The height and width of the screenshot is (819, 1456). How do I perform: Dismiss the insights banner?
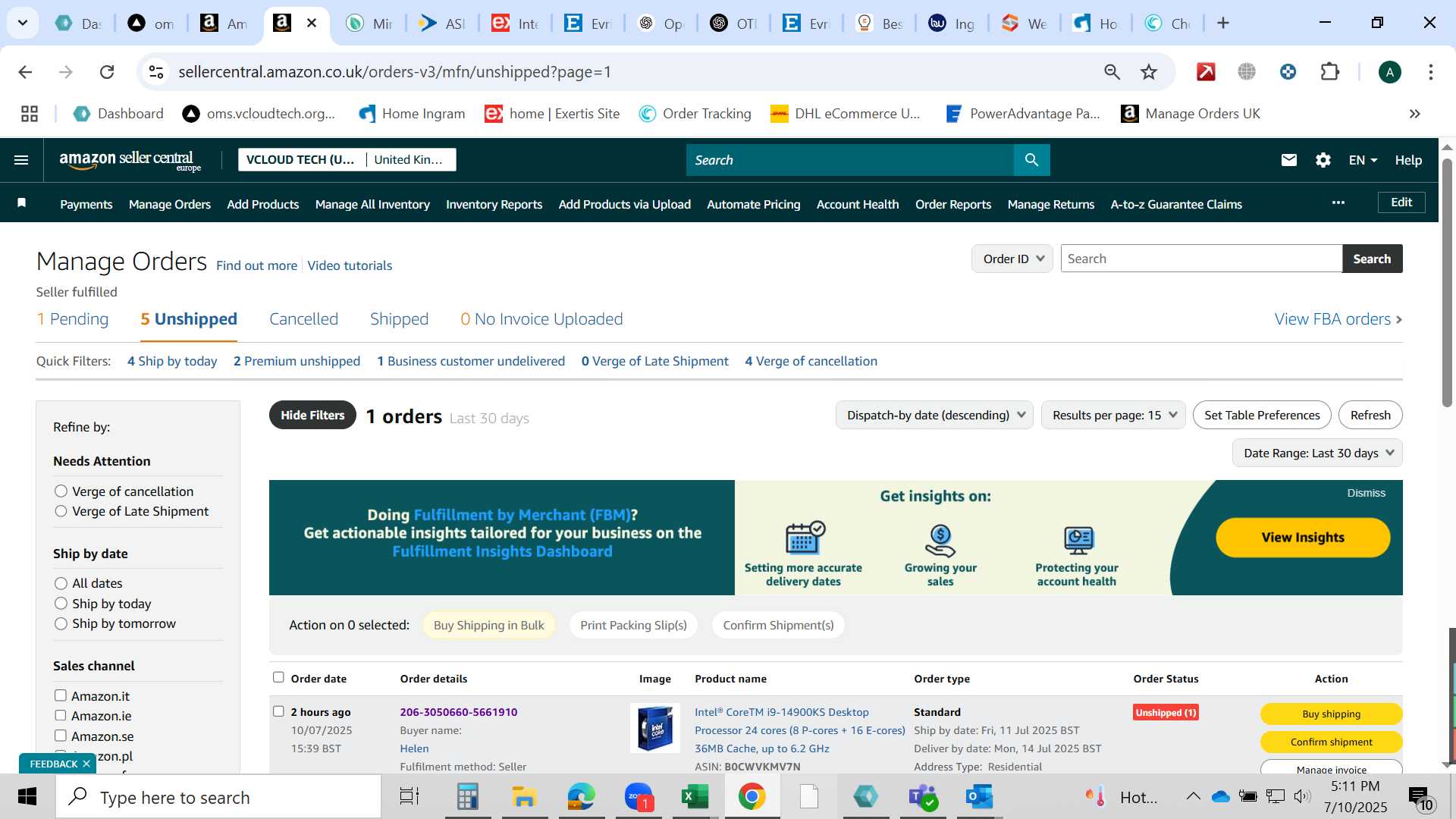(x=1366, y=493)
